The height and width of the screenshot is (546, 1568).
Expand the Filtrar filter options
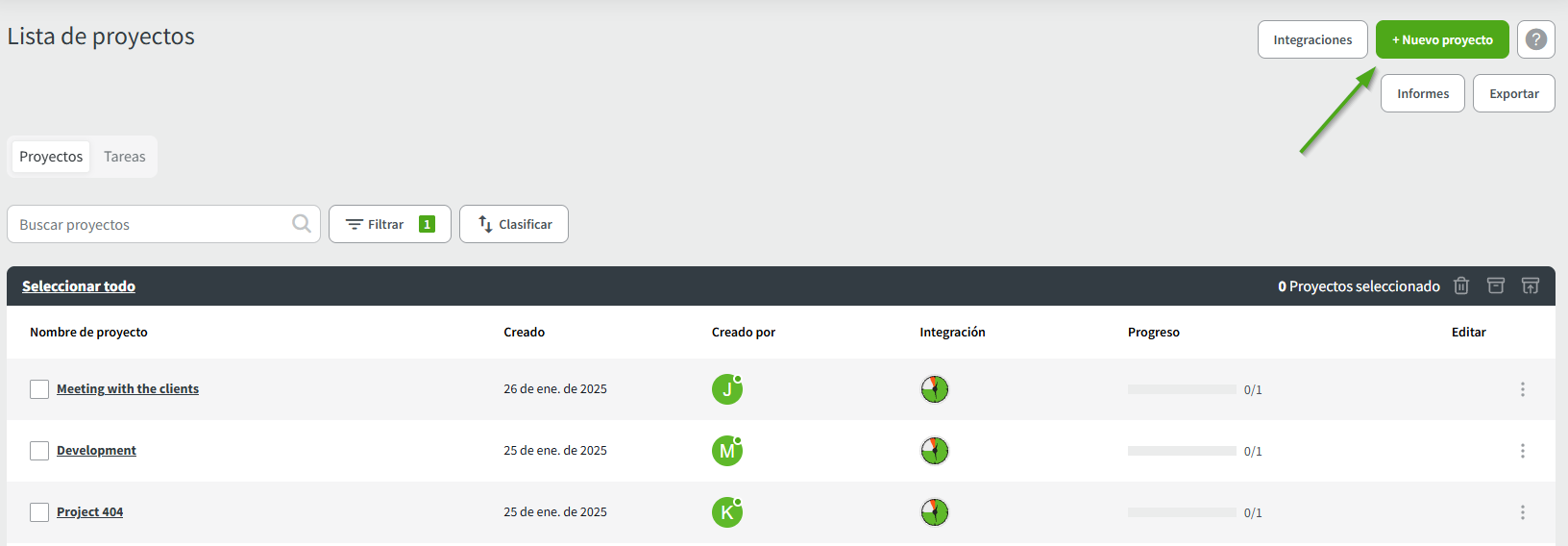tap(389, 224)
